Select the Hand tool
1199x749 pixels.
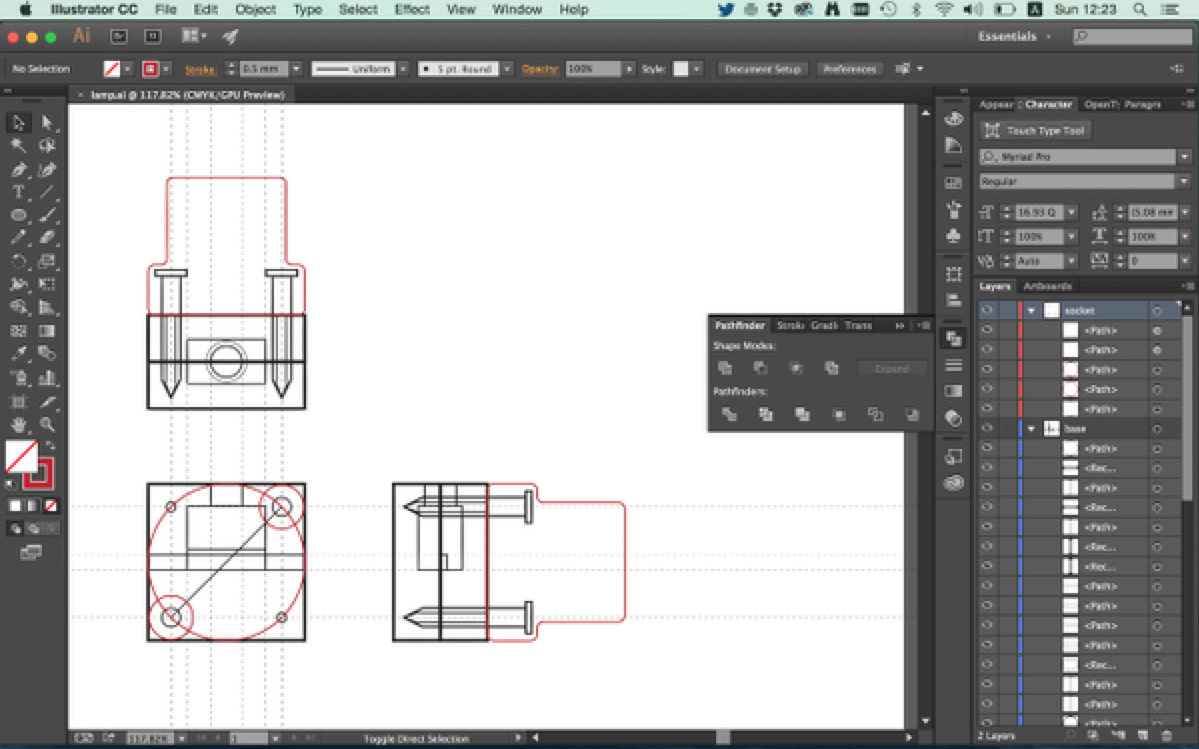[18, 424]
